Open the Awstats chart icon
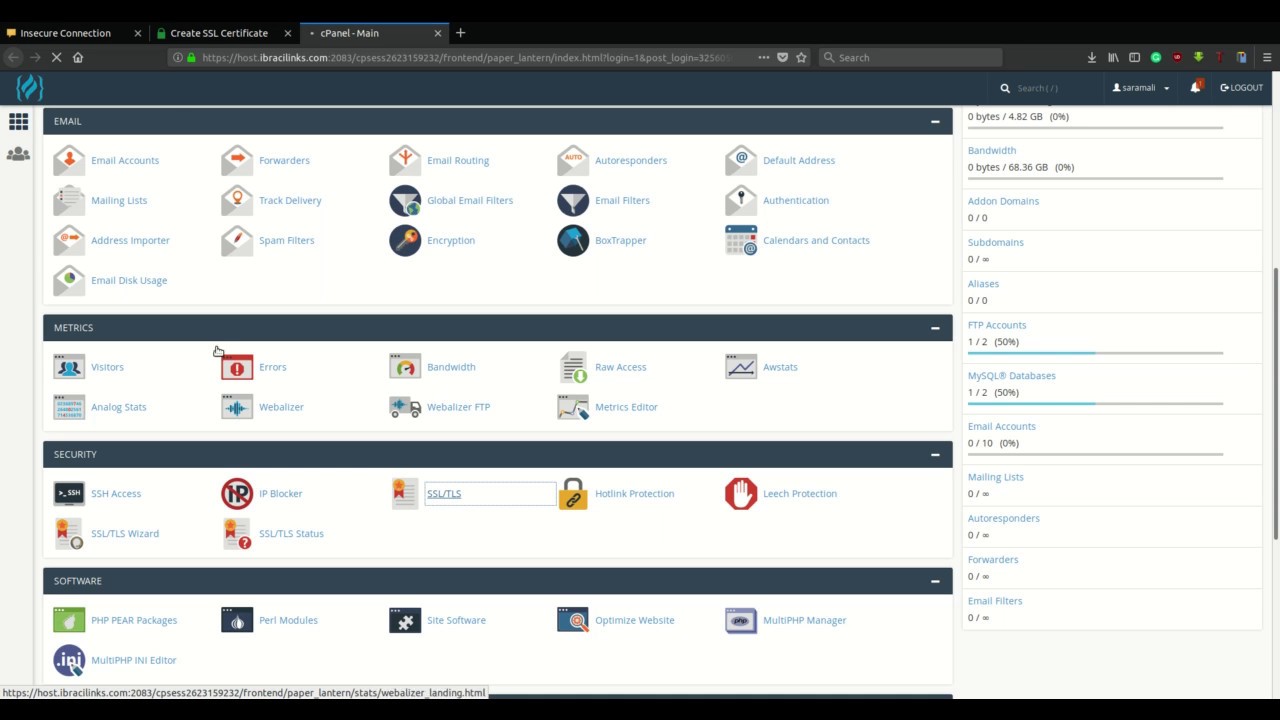Screen dimensions: 1280x720 click(741, 367)
